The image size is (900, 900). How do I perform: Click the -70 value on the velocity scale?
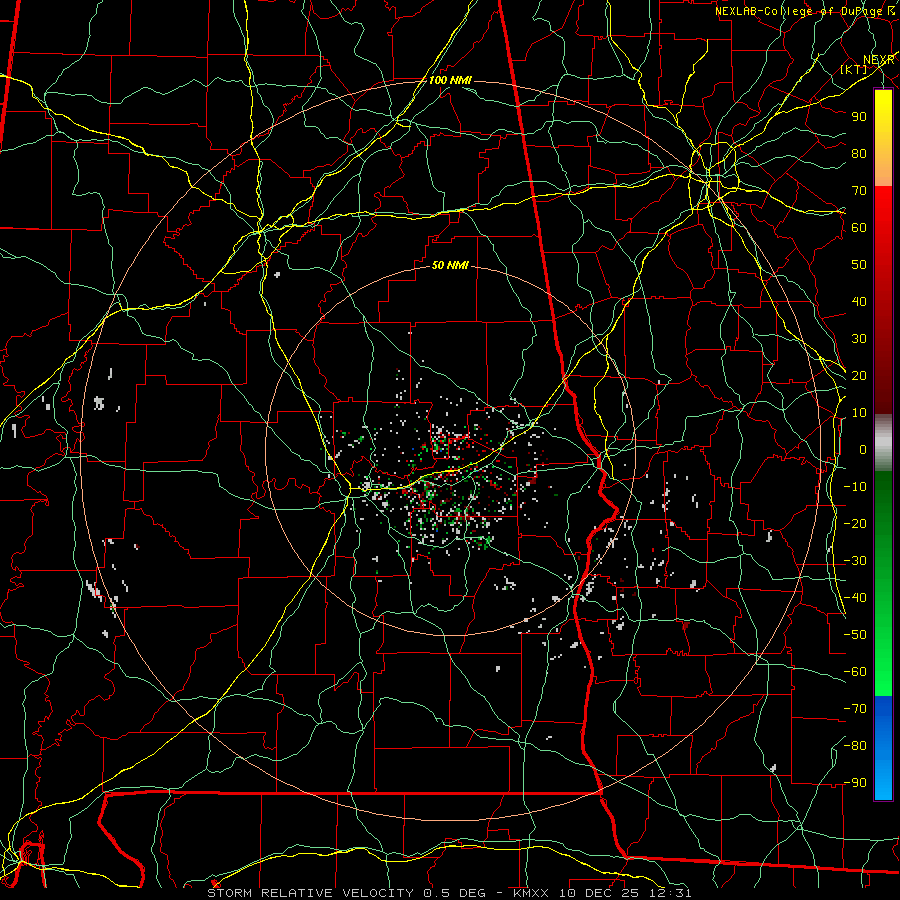pyautogui.click(x=855, y=709)
